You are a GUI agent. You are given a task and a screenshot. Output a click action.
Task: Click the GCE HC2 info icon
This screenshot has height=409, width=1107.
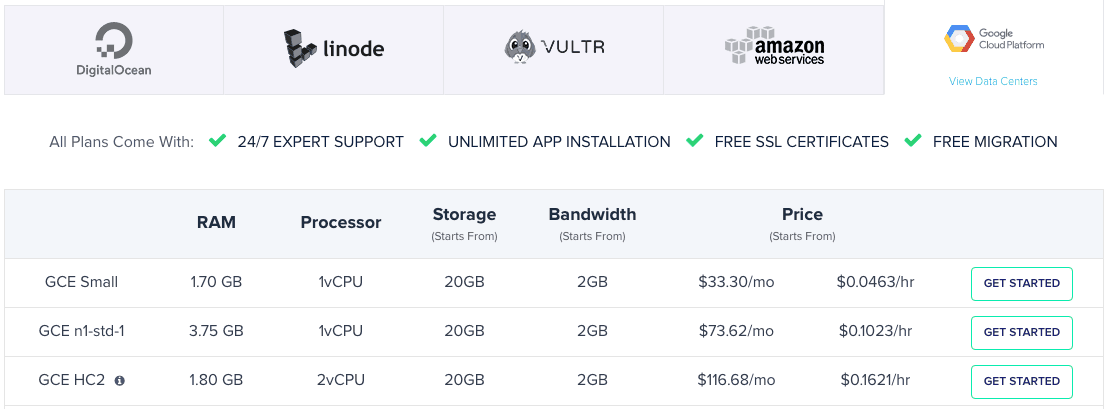click(119, 381)
